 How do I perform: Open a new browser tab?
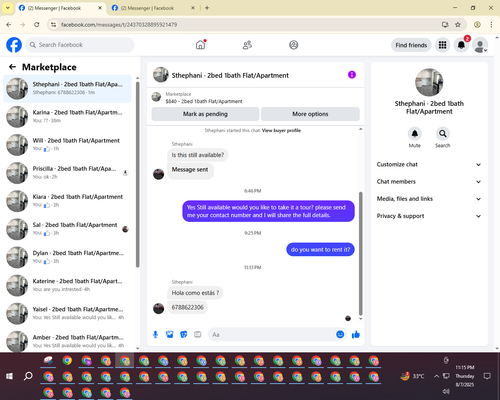click(207, 8)
